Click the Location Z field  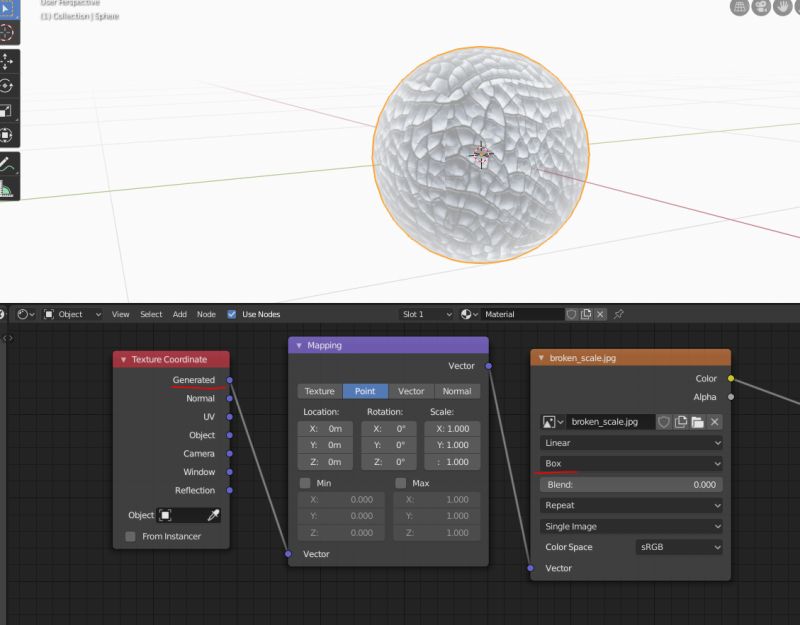tap(325, 462)
